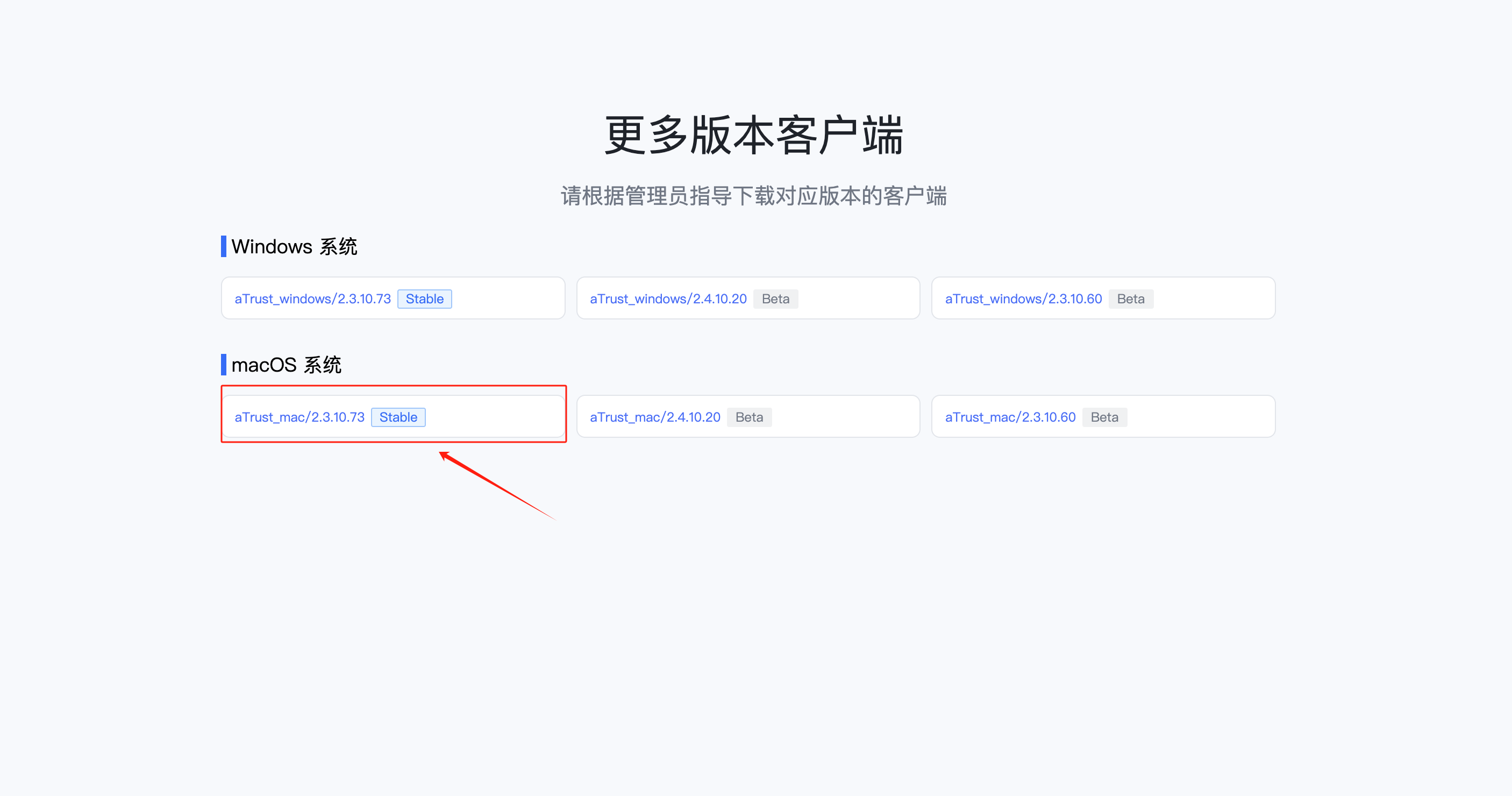Click the 请根据管理员指导 subtitle text

coord(754,196)
